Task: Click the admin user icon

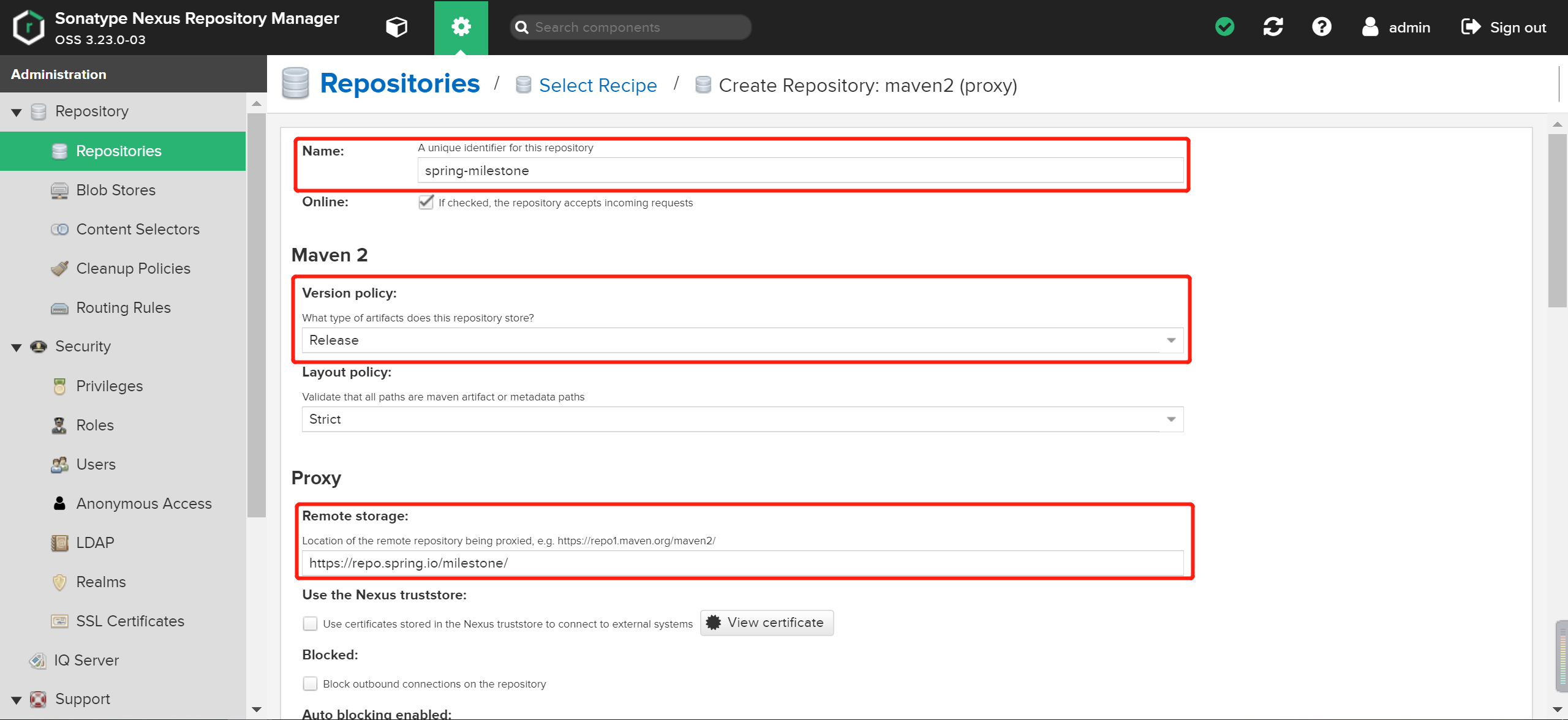Action: pyautogui.click(x=1370, y=27)
